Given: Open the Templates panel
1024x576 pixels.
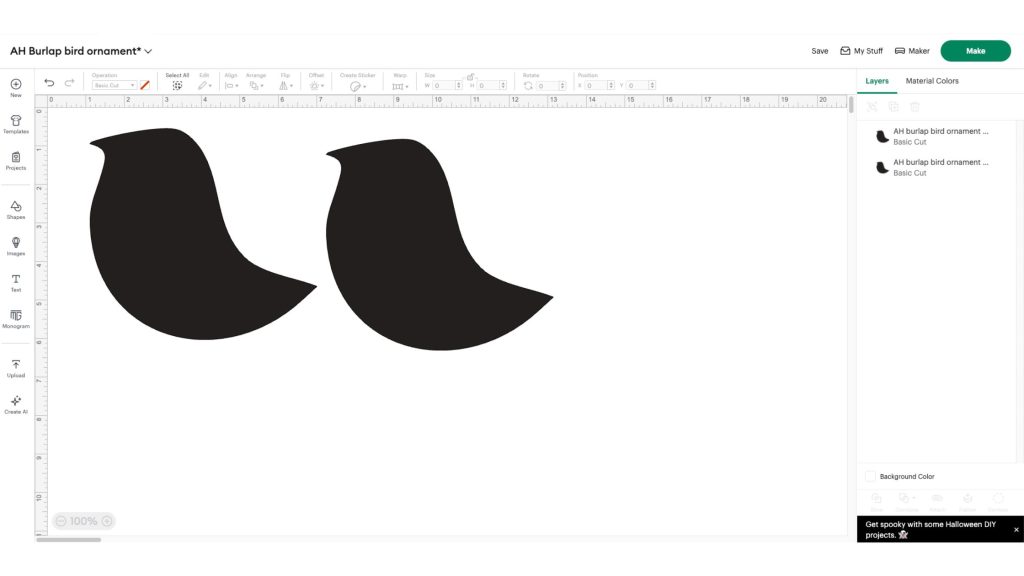Looking at the screenshot, I should coord(16,123).
